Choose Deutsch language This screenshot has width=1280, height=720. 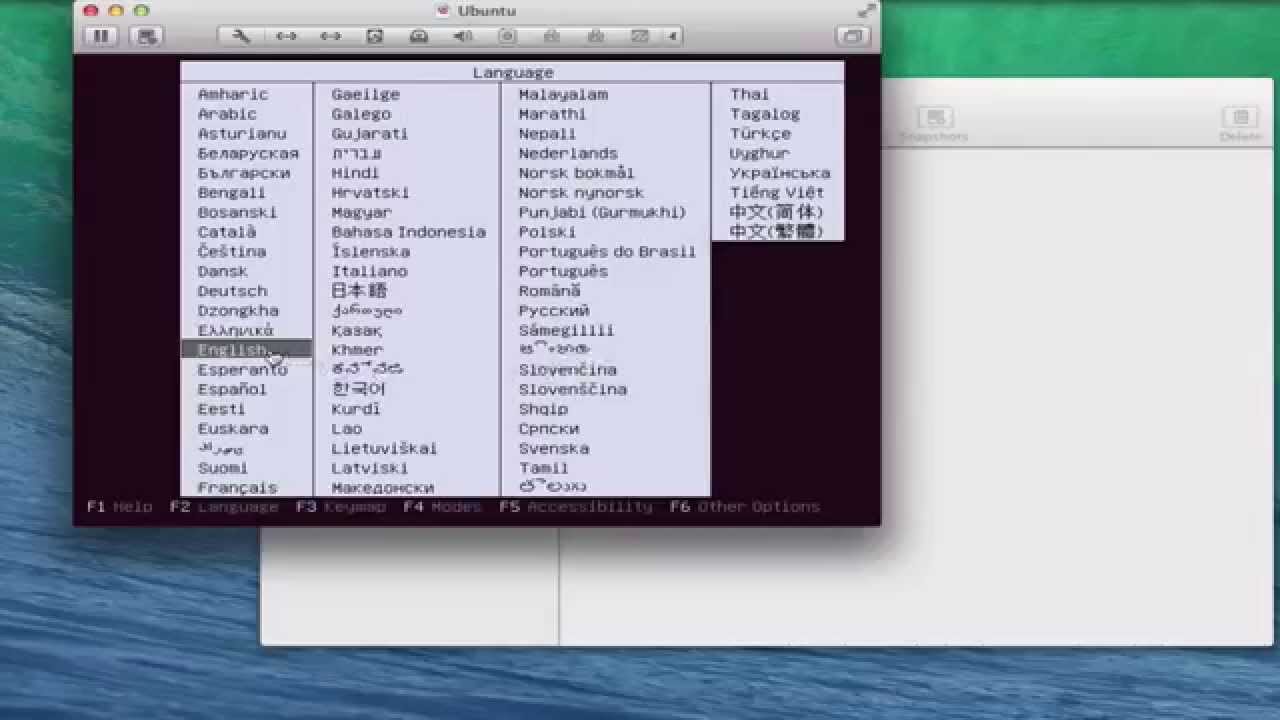[x=232, y=291]
